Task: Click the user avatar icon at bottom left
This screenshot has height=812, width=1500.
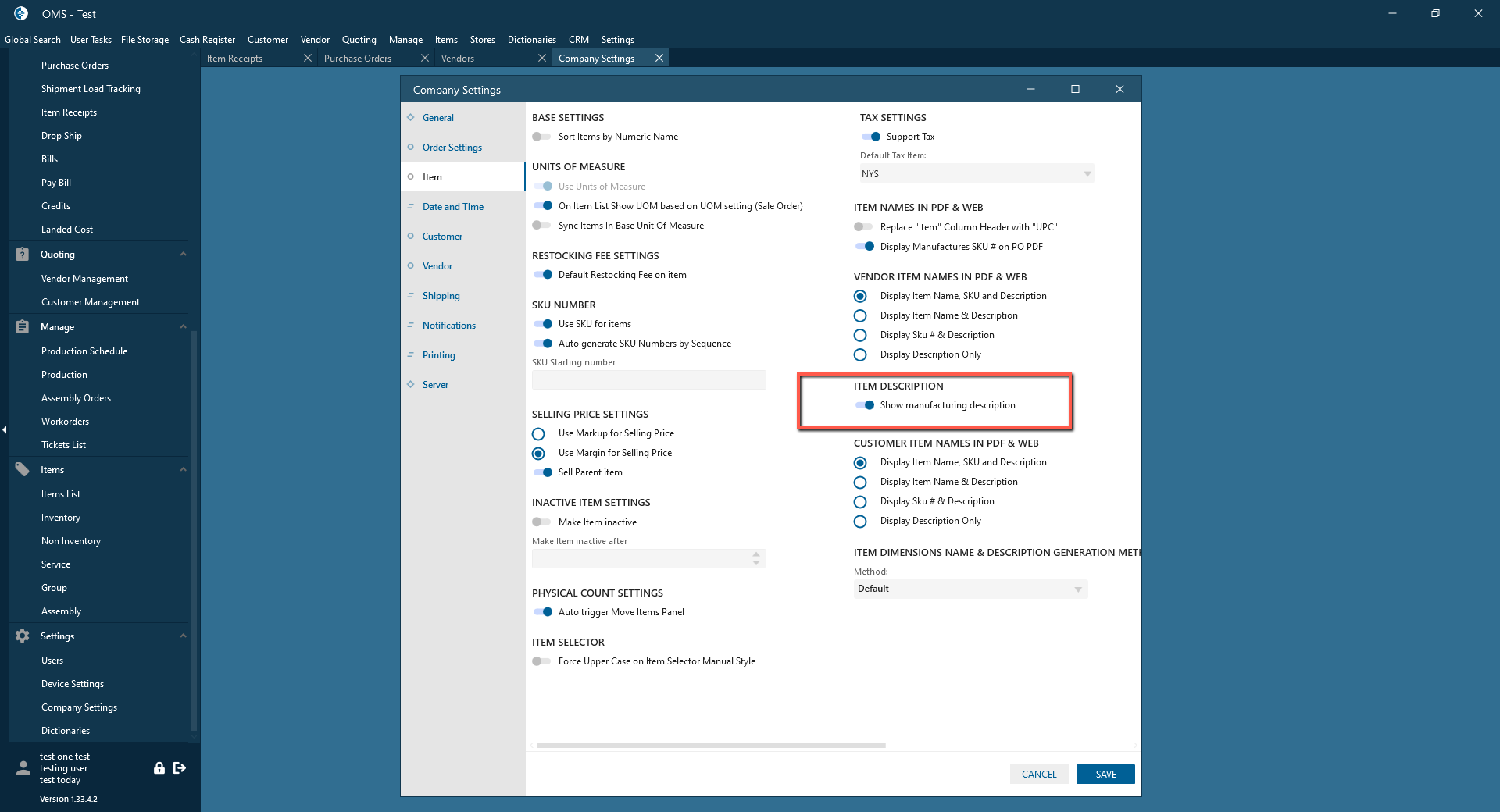Action: point(23,768)
